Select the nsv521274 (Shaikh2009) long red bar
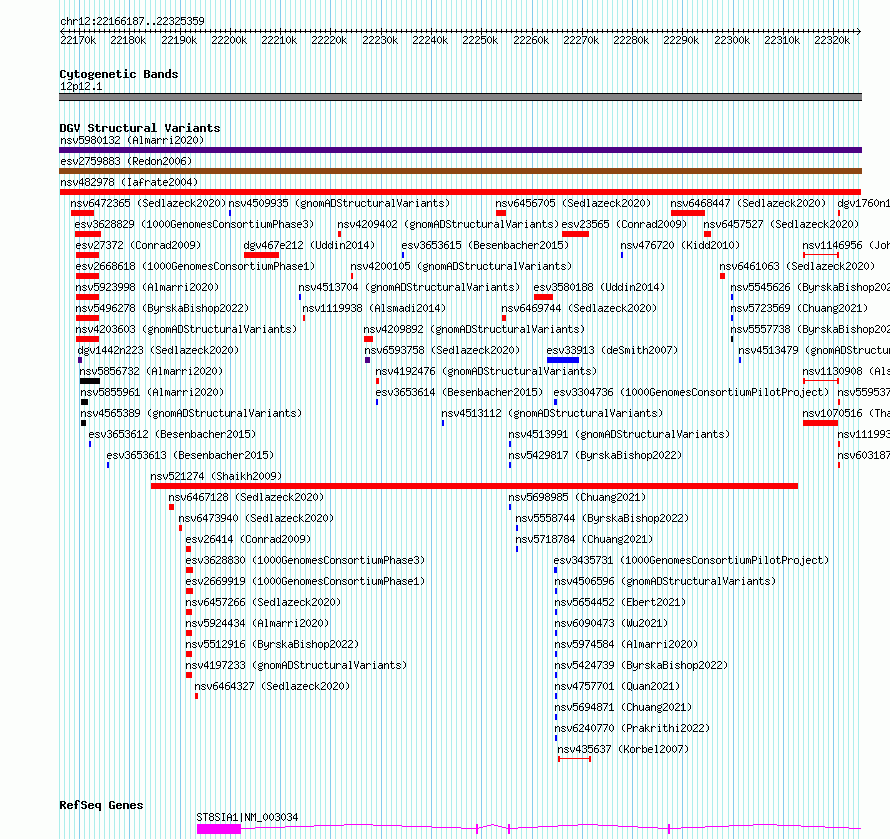 click(475, 486)
